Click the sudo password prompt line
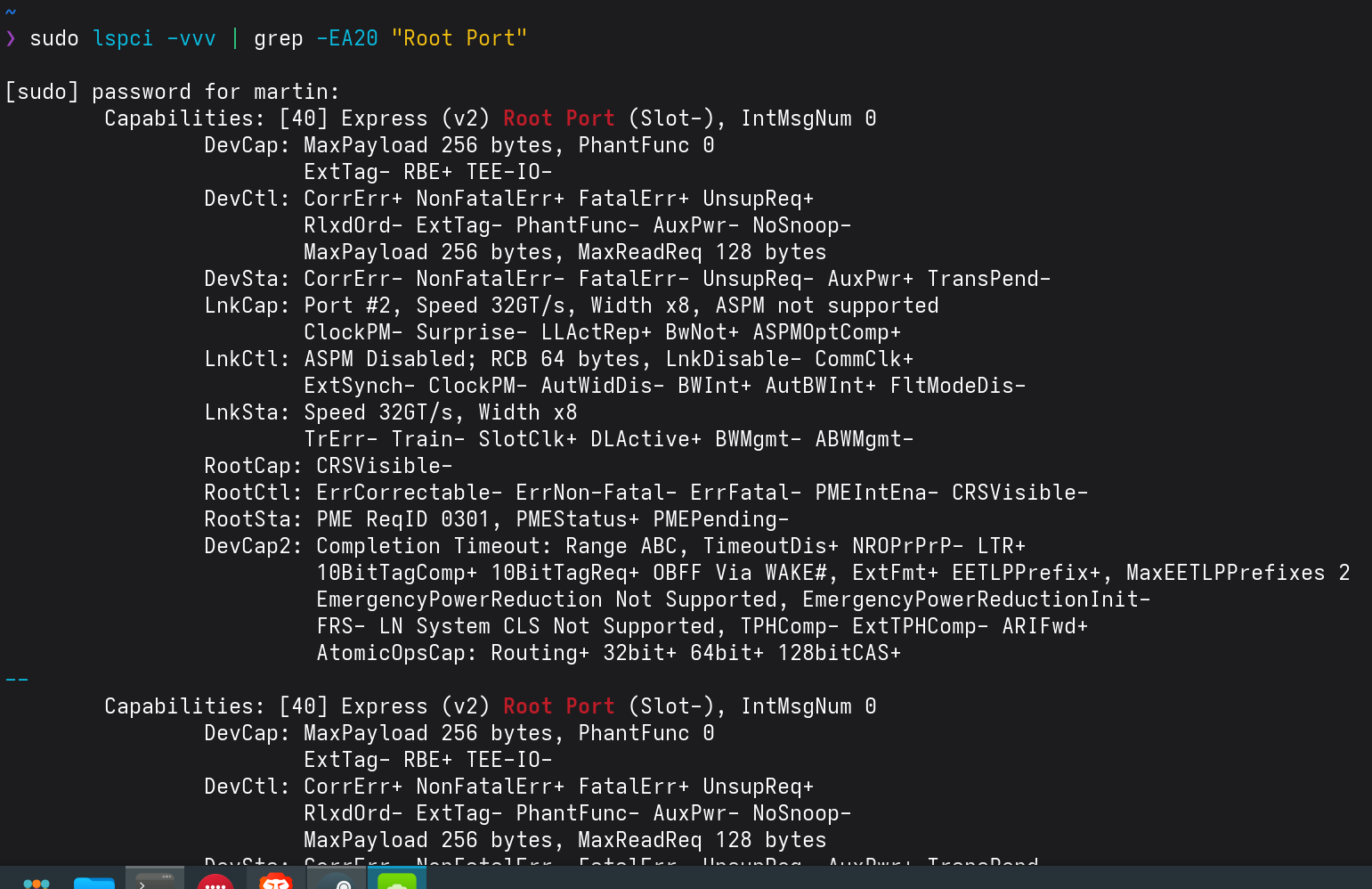Image resolution: width=1372 pixels, height=889 pixels. coord(173,92)
